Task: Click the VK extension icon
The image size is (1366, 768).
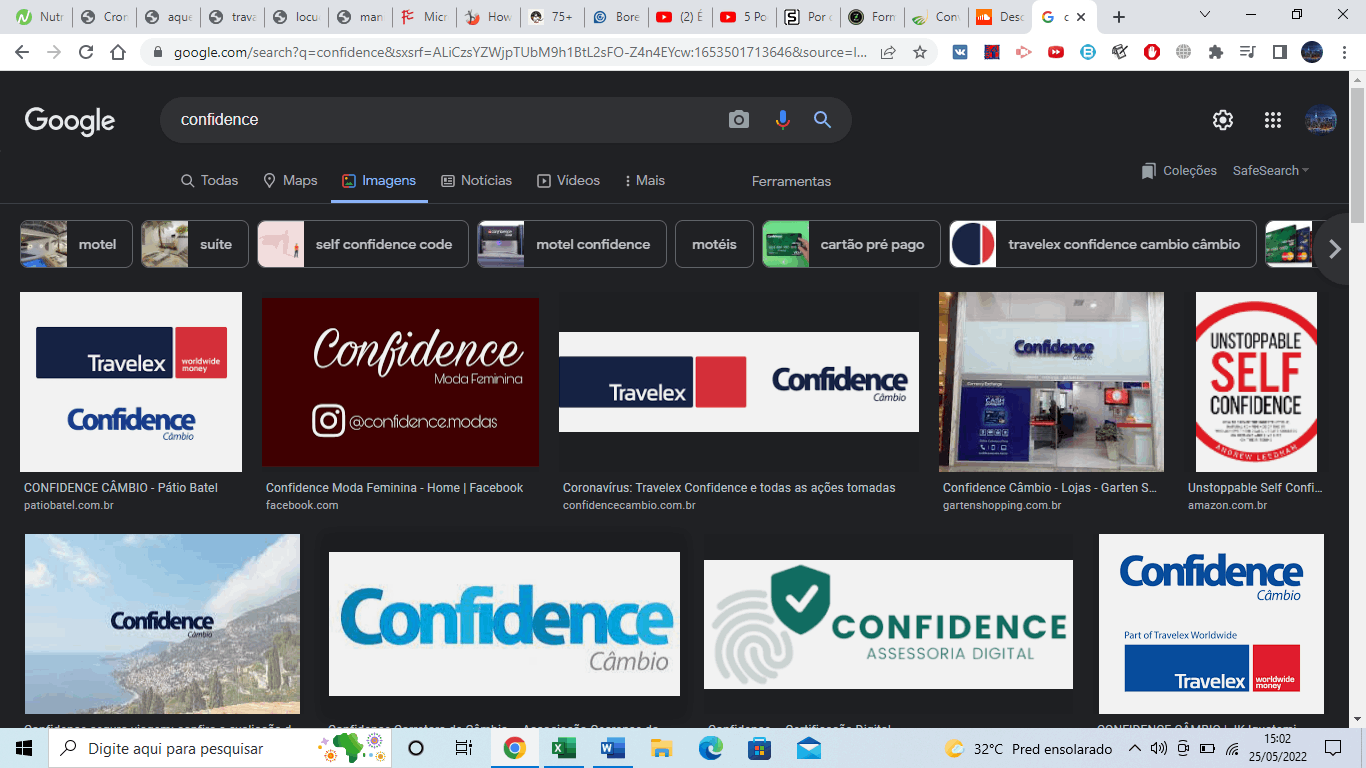Action: click(x=960, y=52)
